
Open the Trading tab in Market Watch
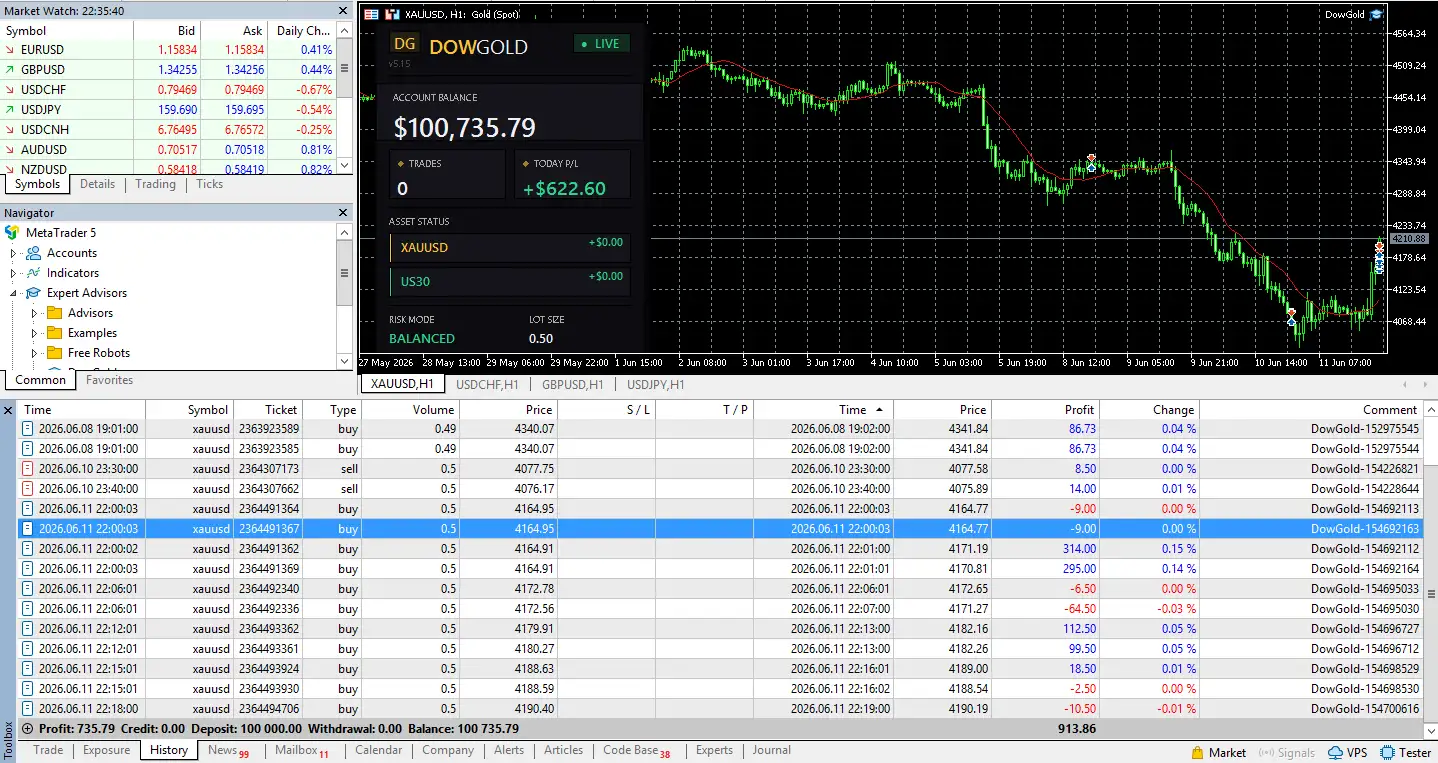click(x=155, y=184)
